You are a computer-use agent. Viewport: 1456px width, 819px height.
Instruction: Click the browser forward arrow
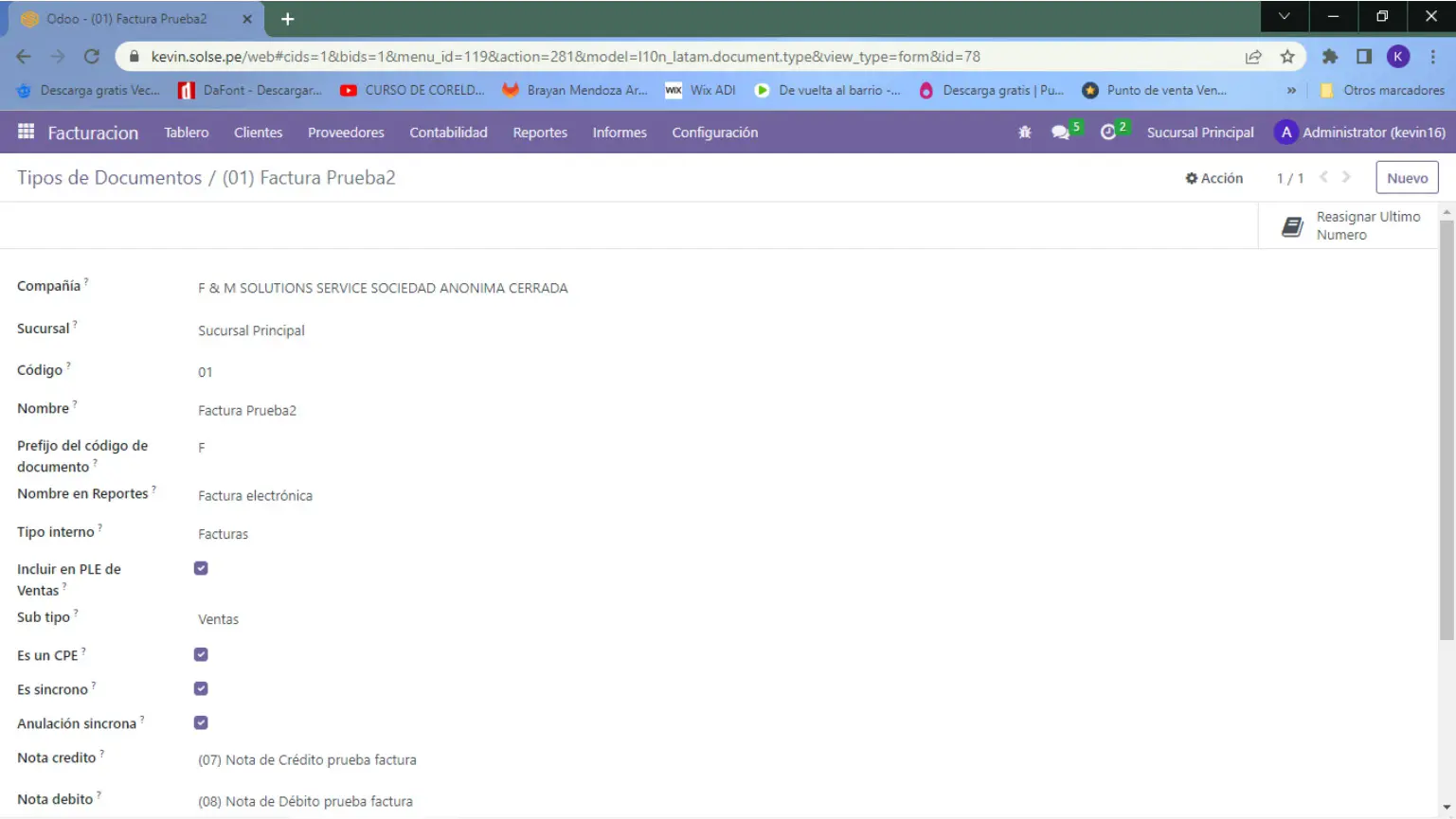pyautogui.click(x=58, y=57)
